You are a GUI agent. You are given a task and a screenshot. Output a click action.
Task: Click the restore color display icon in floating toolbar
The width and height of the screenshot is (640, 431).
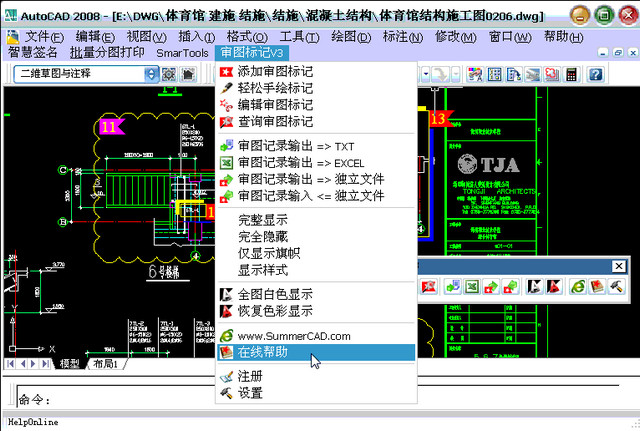(x=553, y=287)
